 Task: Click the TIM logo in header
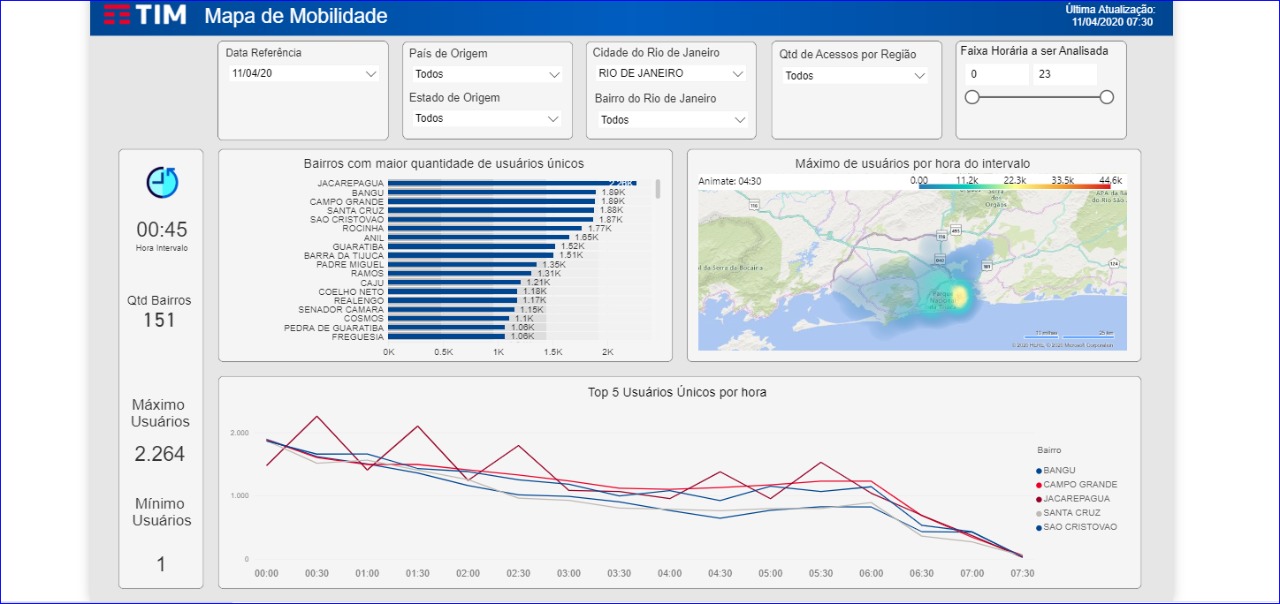click(145, 15)
